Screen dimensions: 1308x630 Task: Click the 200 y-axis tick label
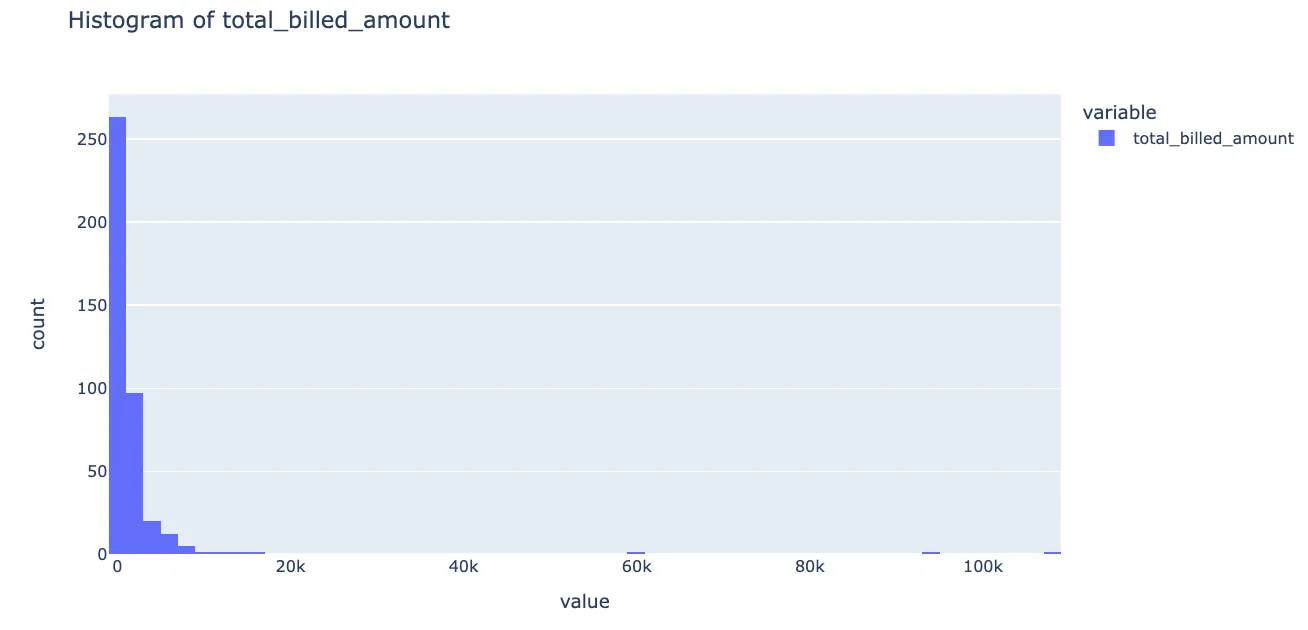click(91, 222)
